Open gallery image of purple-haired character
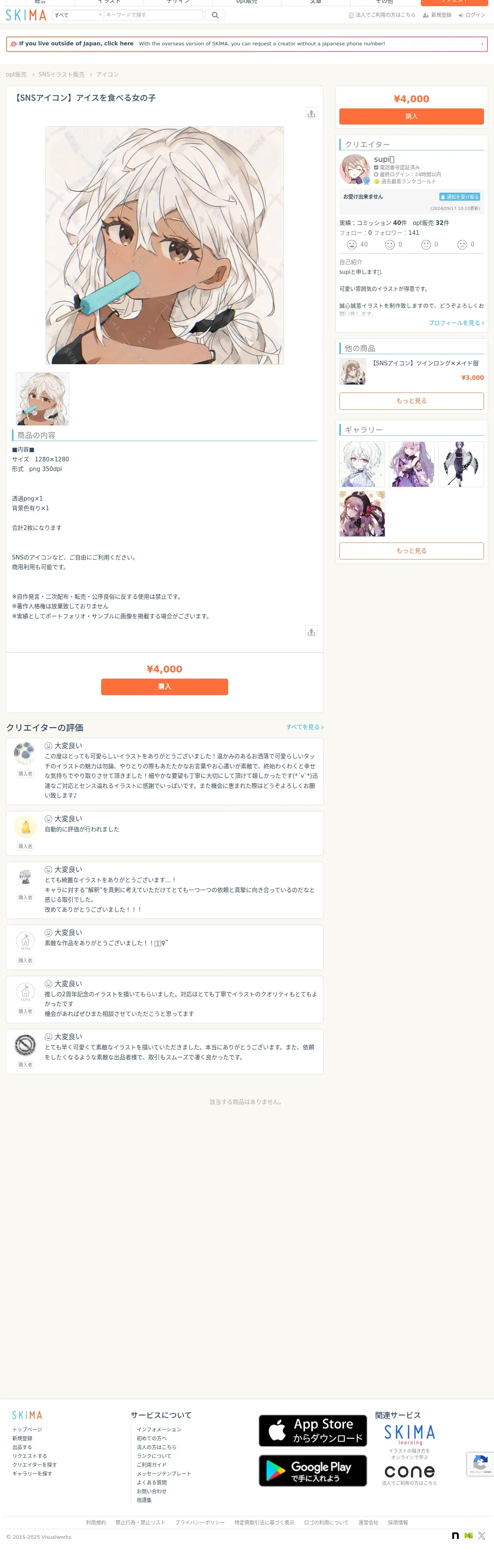The image size is (494, 1568). 412,464
